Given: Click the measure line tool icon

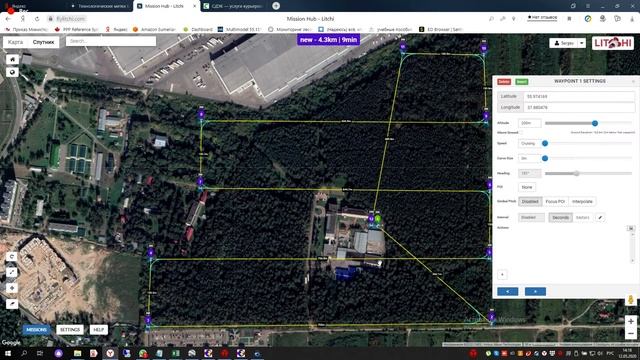Looking at the screenshot, I should (x=12, y=272).
